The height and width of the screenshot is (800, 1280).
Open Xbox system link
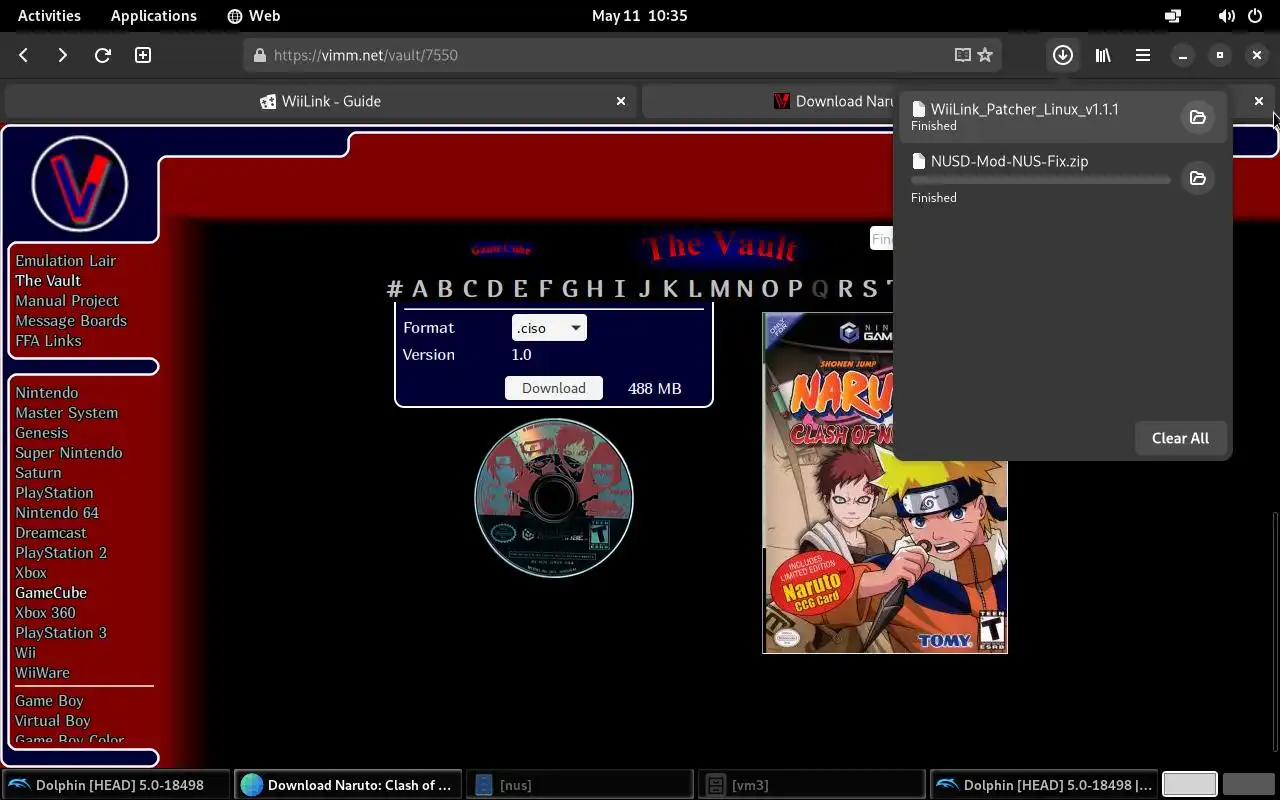(31, 573)
